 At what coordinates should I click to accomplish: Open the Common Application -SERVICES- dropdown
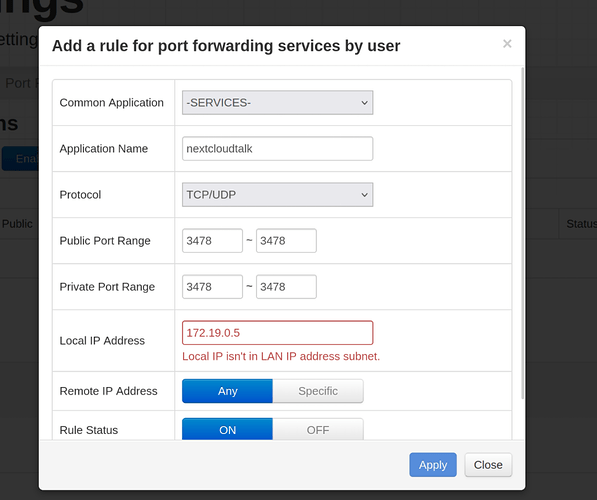coord(278,102)
